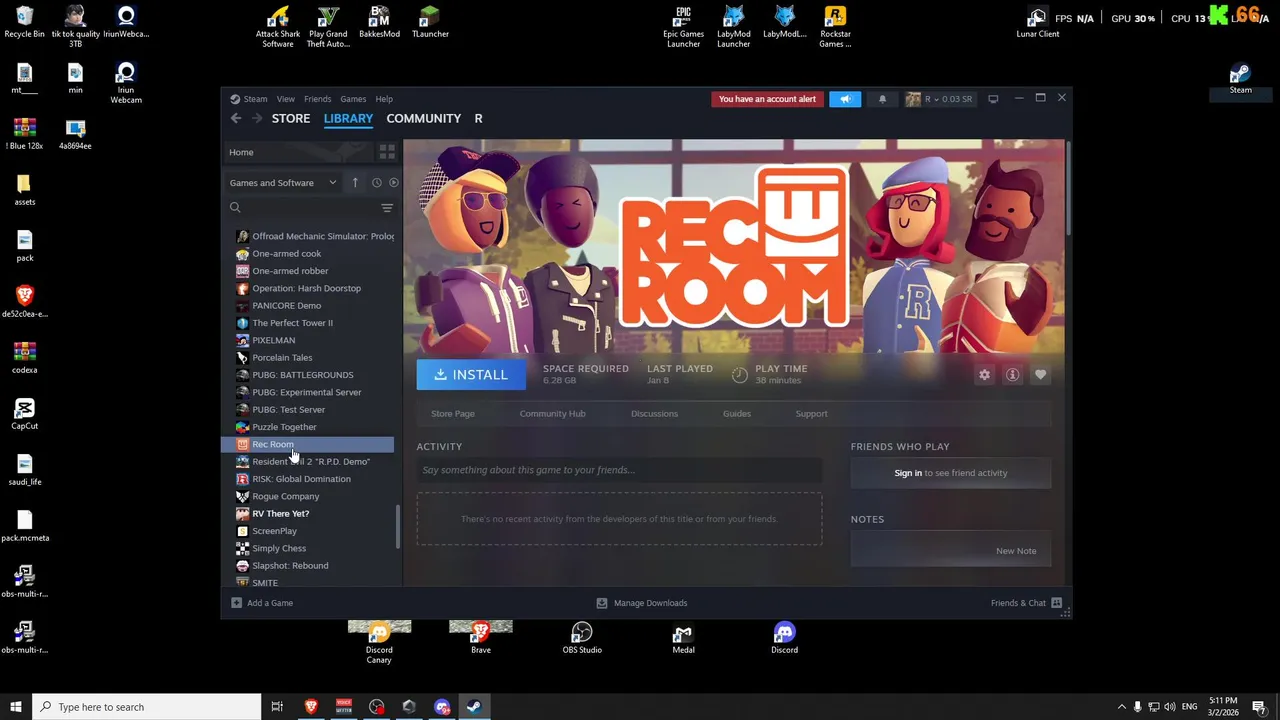Open Rec Room manage gear icon
Viewport: 1280px width, 720px height.
click(984, 374)
